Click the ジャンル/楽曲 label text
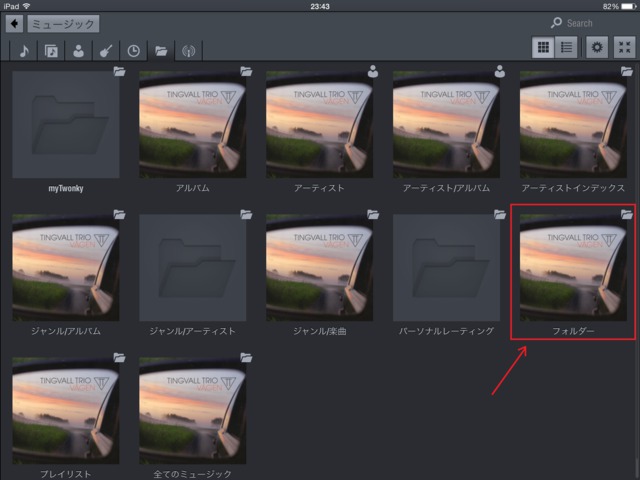Viewport: 640px width, 480px height. (x=320, y=331)
